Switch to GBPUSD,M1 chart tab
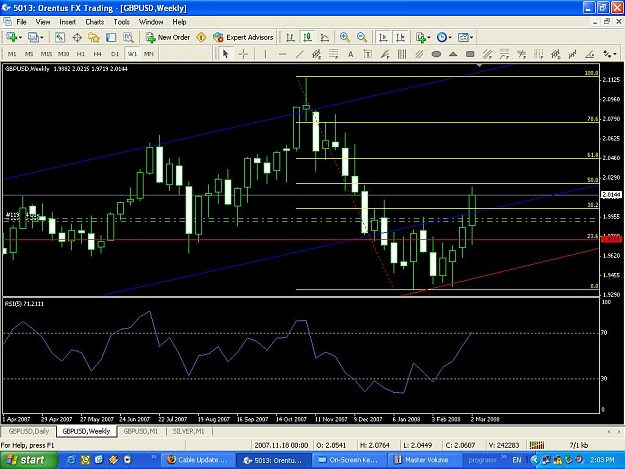 [141, 431]
